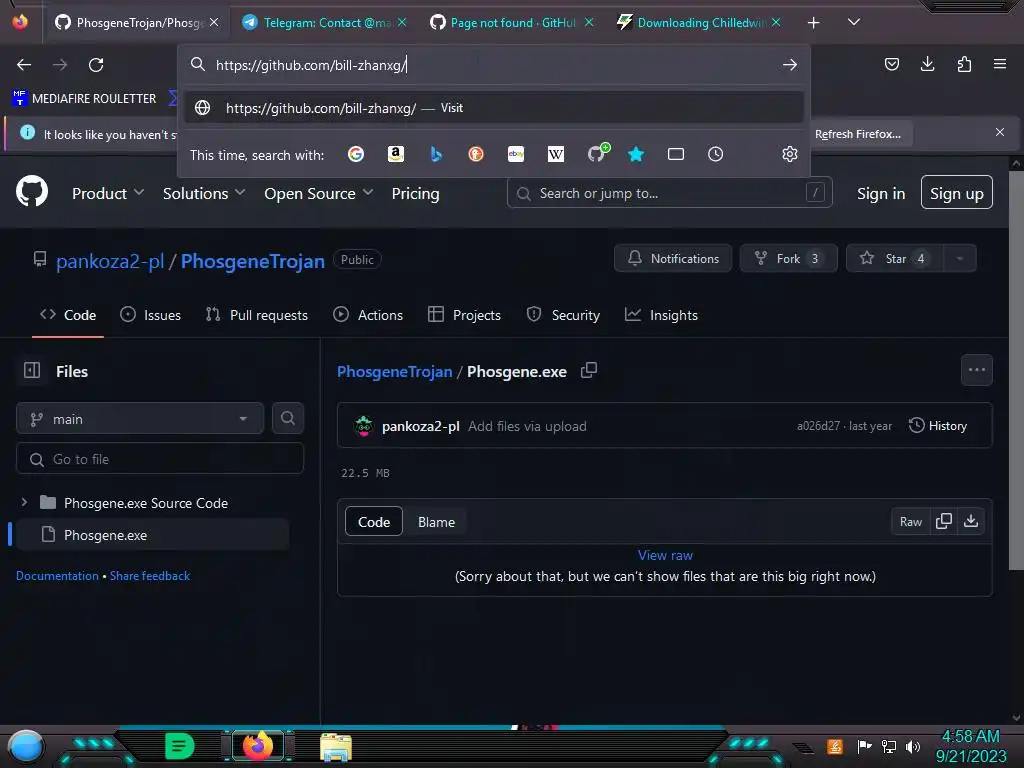Copy raw file contents icon
This screenshot has height=768, width=1024.
tap(944, 521)
